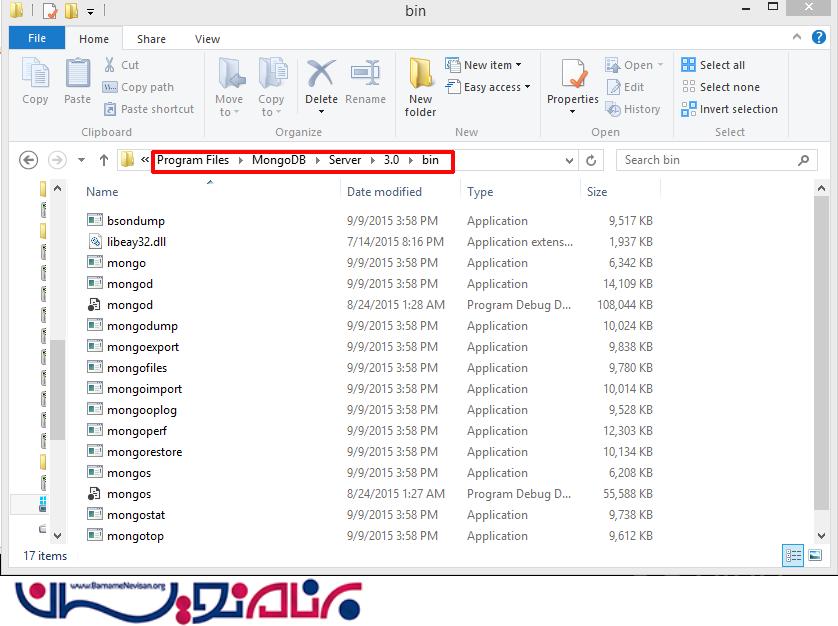
Task: Open the Quick Access Toolbar customize arrow
Action: (x=90, y=11)
